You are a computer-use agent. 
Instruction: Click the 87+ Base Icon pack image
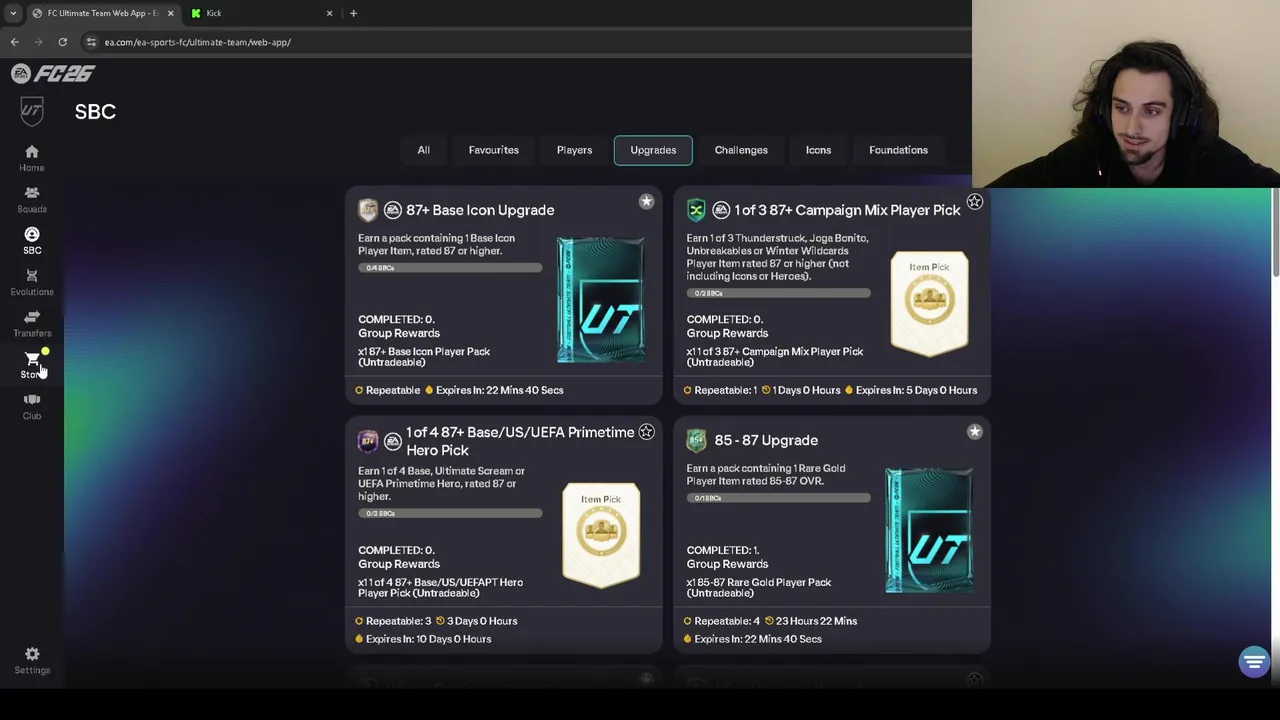[x=600, y=299]
